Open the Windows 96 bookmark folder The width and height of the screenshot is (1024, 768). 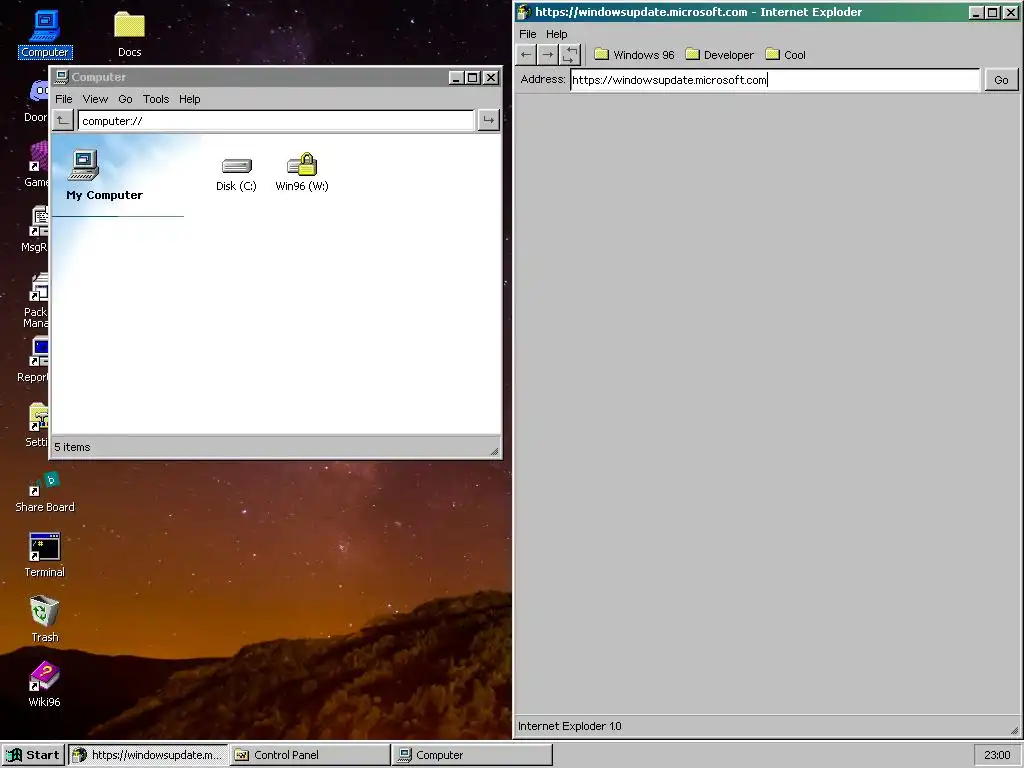point(634,55)
